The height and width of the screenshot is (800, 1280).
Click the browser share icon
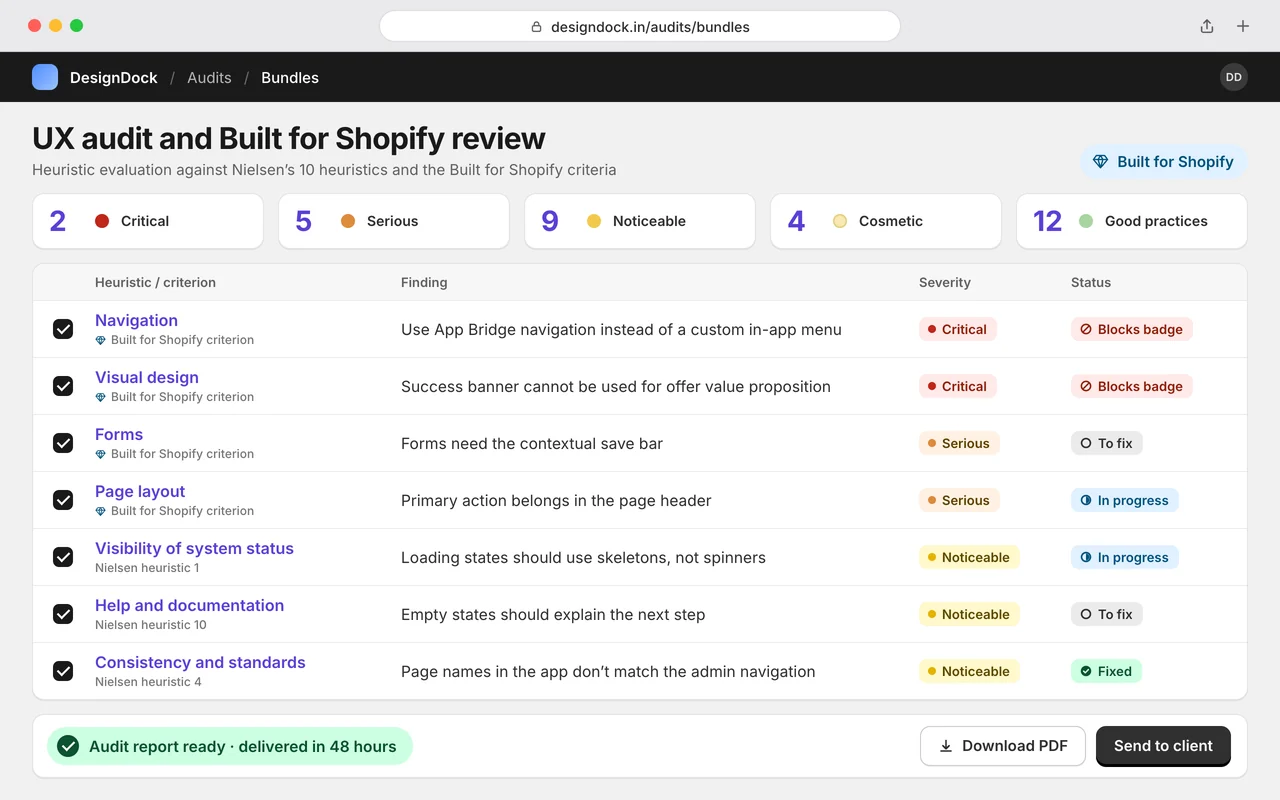pos(1207,26)
